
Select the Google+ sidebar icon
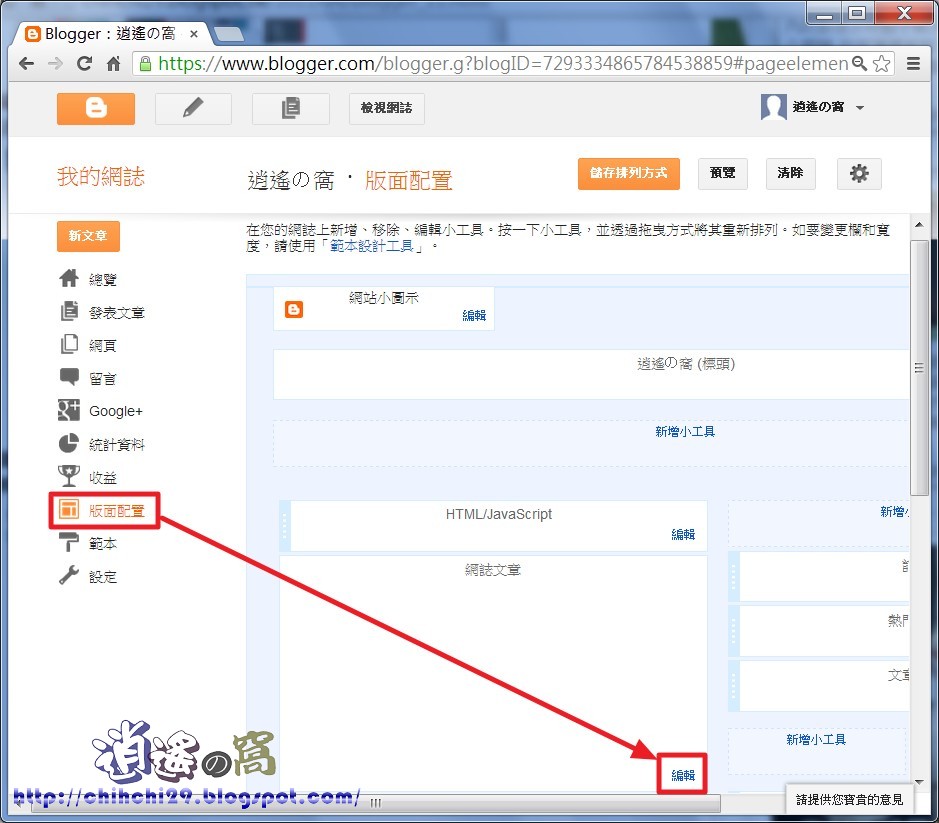click(x=66, y=411)
